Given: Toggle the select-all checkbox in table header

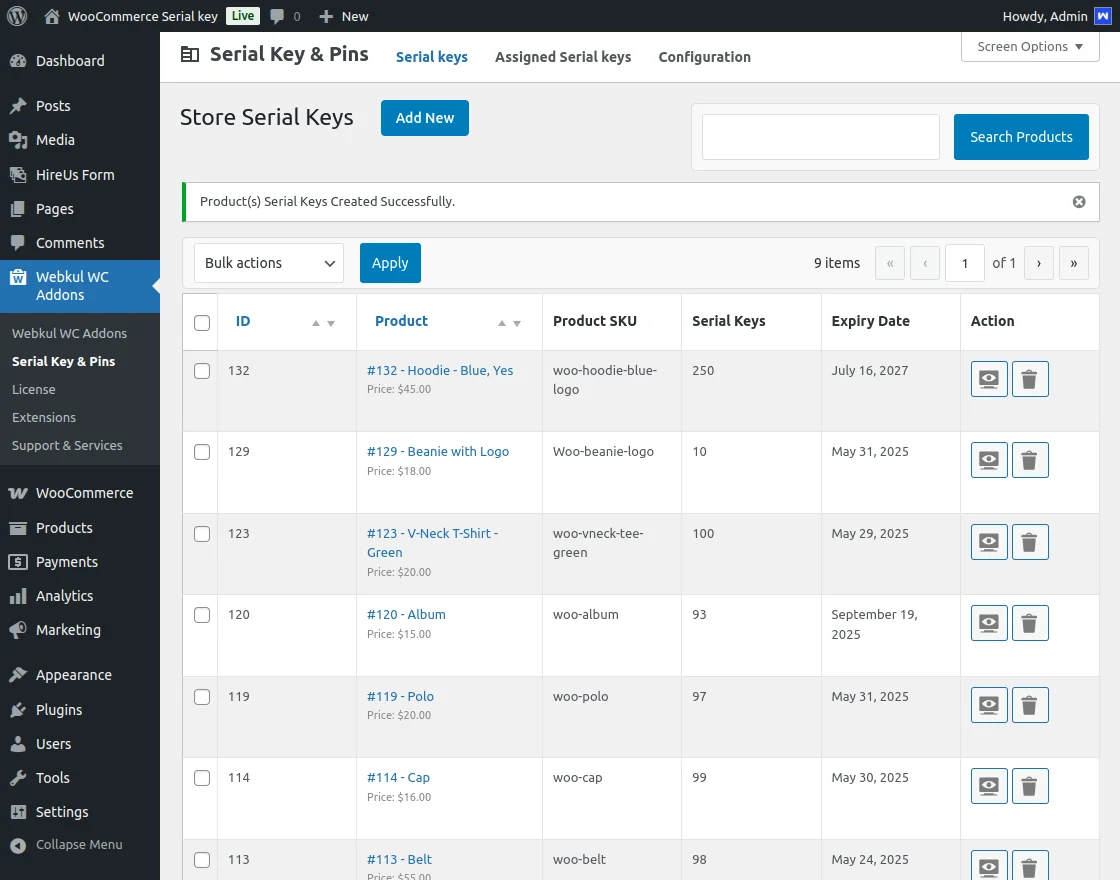Looking at the screenshot, I should pos(202,322).
